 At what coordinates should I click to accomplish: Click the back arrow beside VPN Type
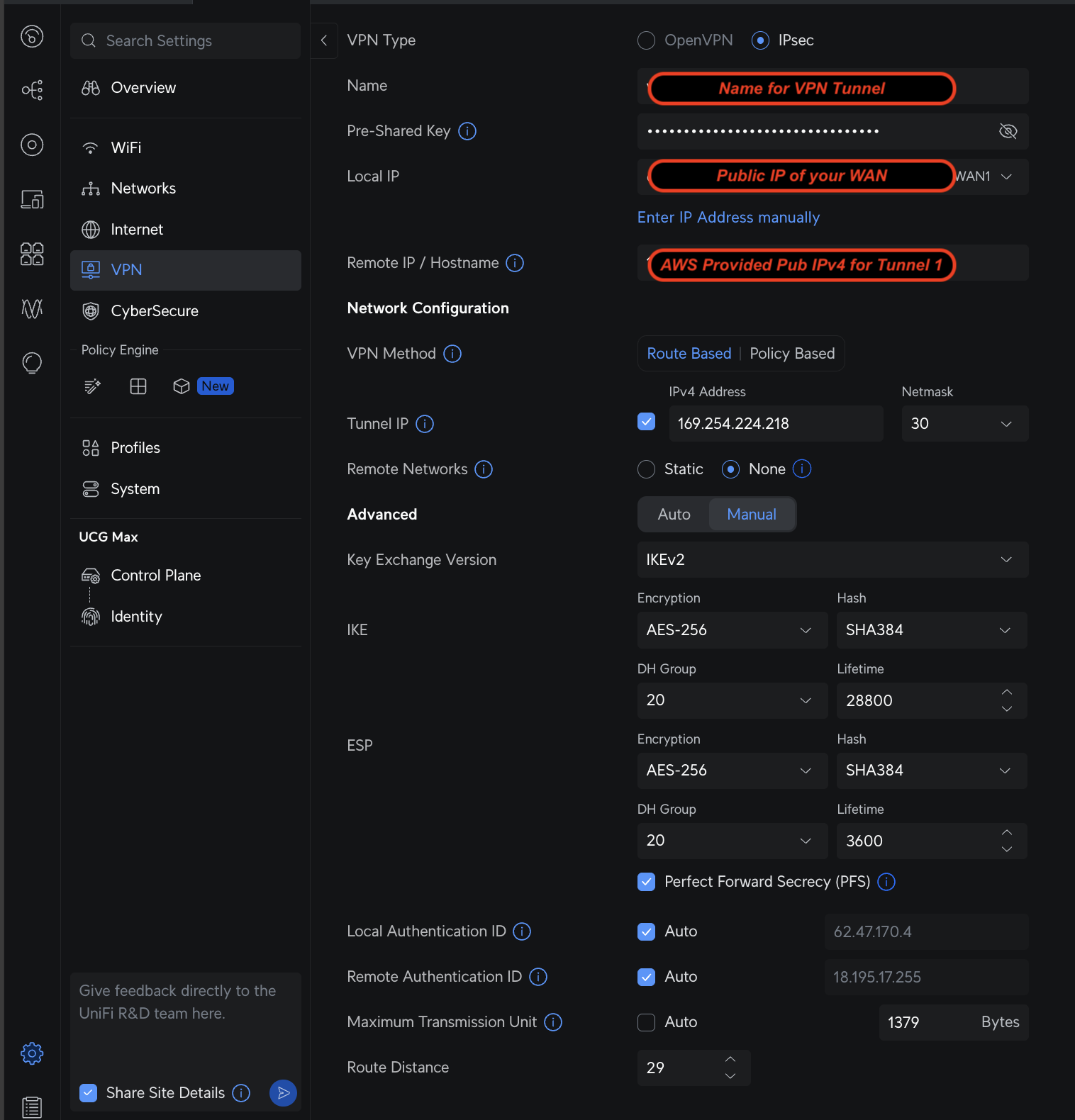click(x=324, y=40)
